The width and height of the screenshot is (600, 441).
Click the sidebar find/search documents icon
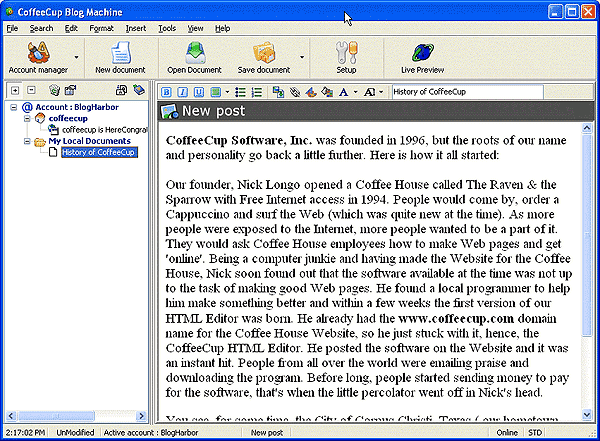pyautogui.click(x=121, y=90)
